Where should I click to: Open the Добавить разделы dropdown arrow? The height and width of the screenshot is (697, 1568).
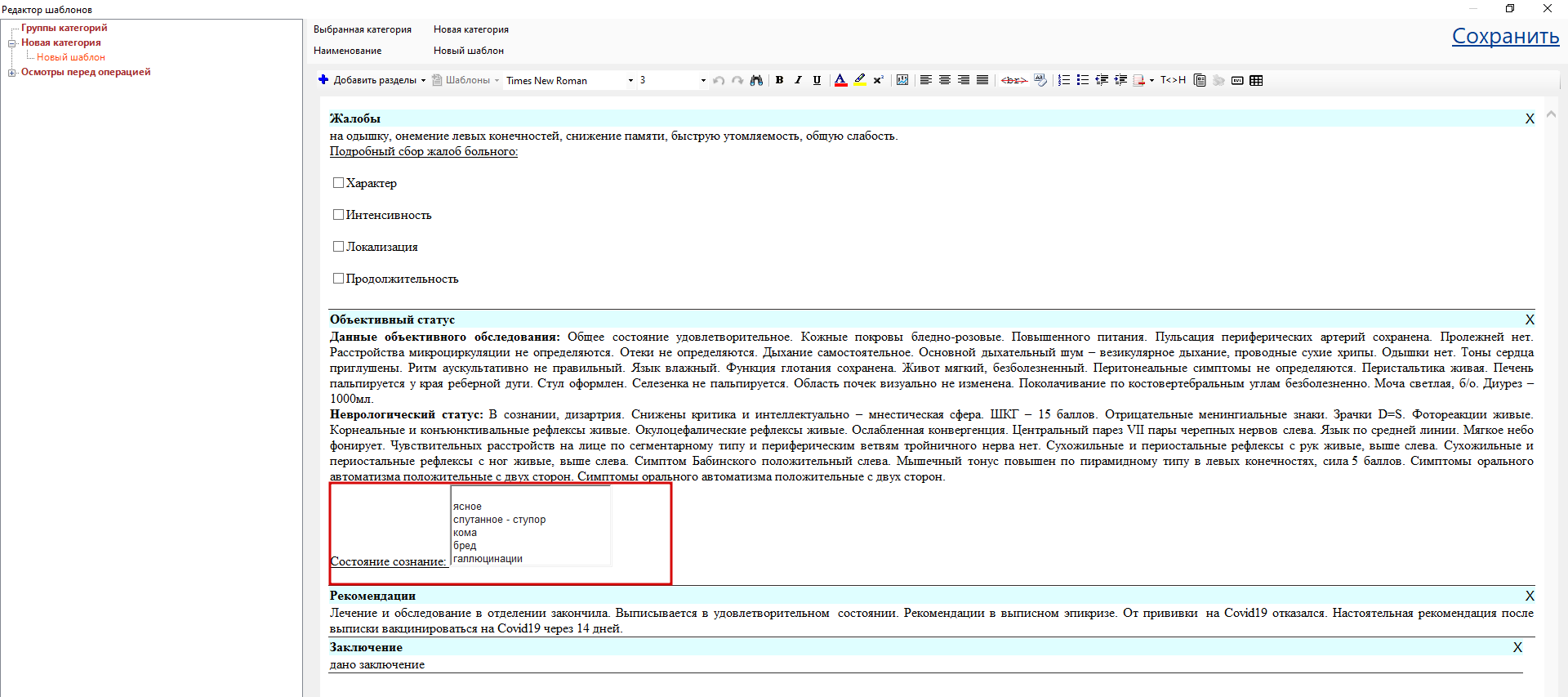(423, 81)
